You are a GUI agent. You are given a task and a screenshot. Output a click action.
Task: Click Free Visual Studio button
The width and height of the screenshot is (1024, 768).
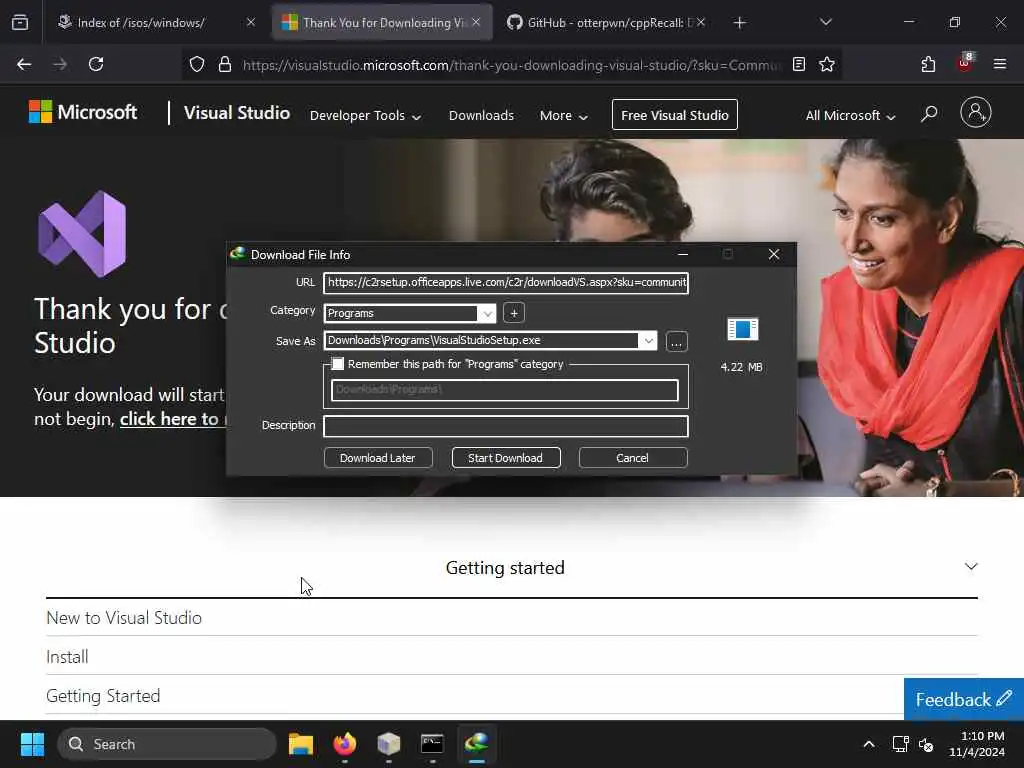coord(675,115)
